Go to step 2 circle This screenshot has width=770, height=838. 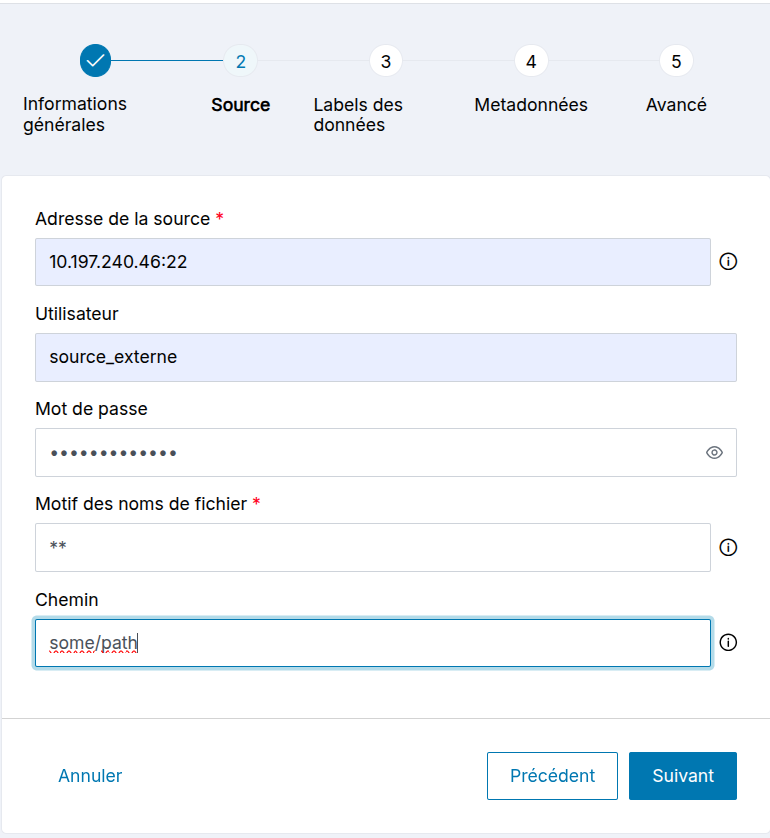click(240, 61)
